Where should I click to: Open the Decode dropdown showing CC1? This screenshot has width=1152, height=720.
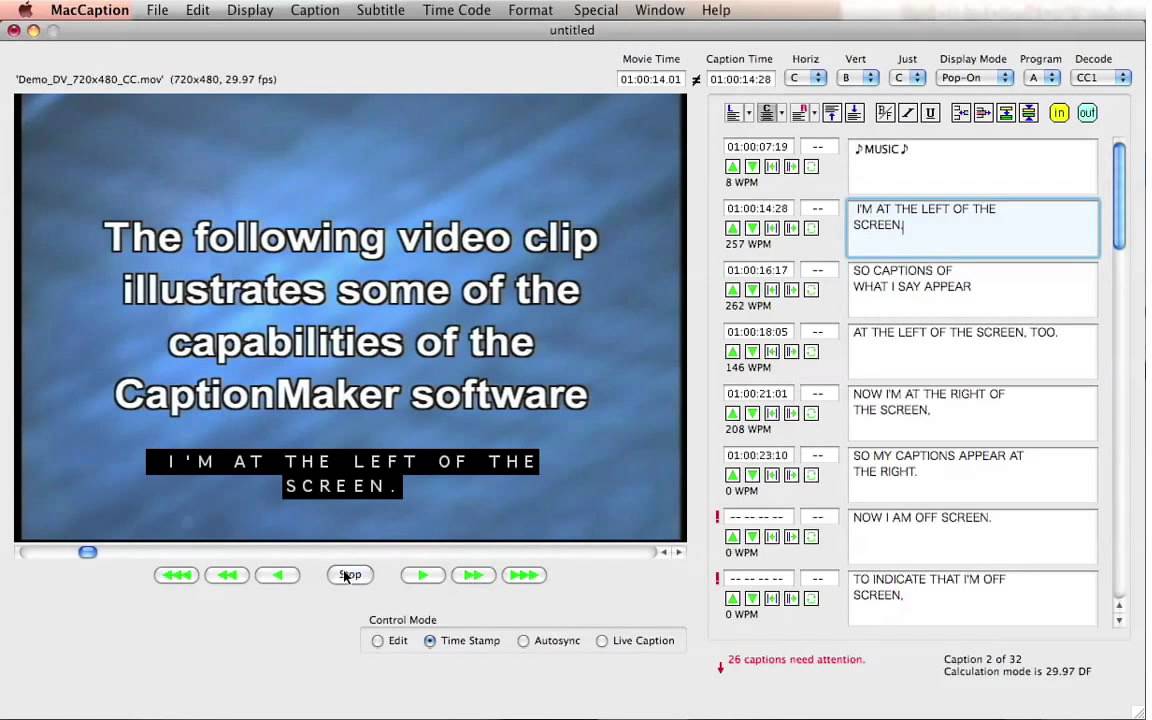tap(1101, 78)
